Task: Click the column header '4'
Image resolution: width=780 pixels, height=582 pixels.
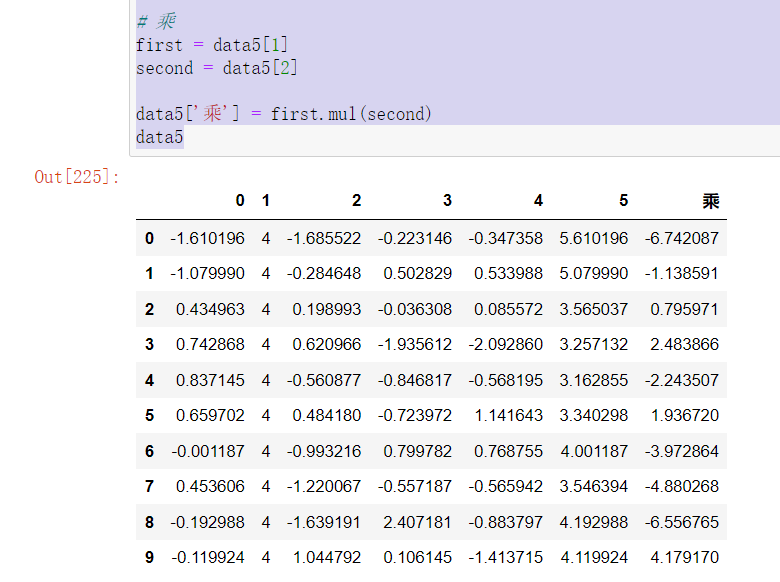Action: tap(538, 200)
